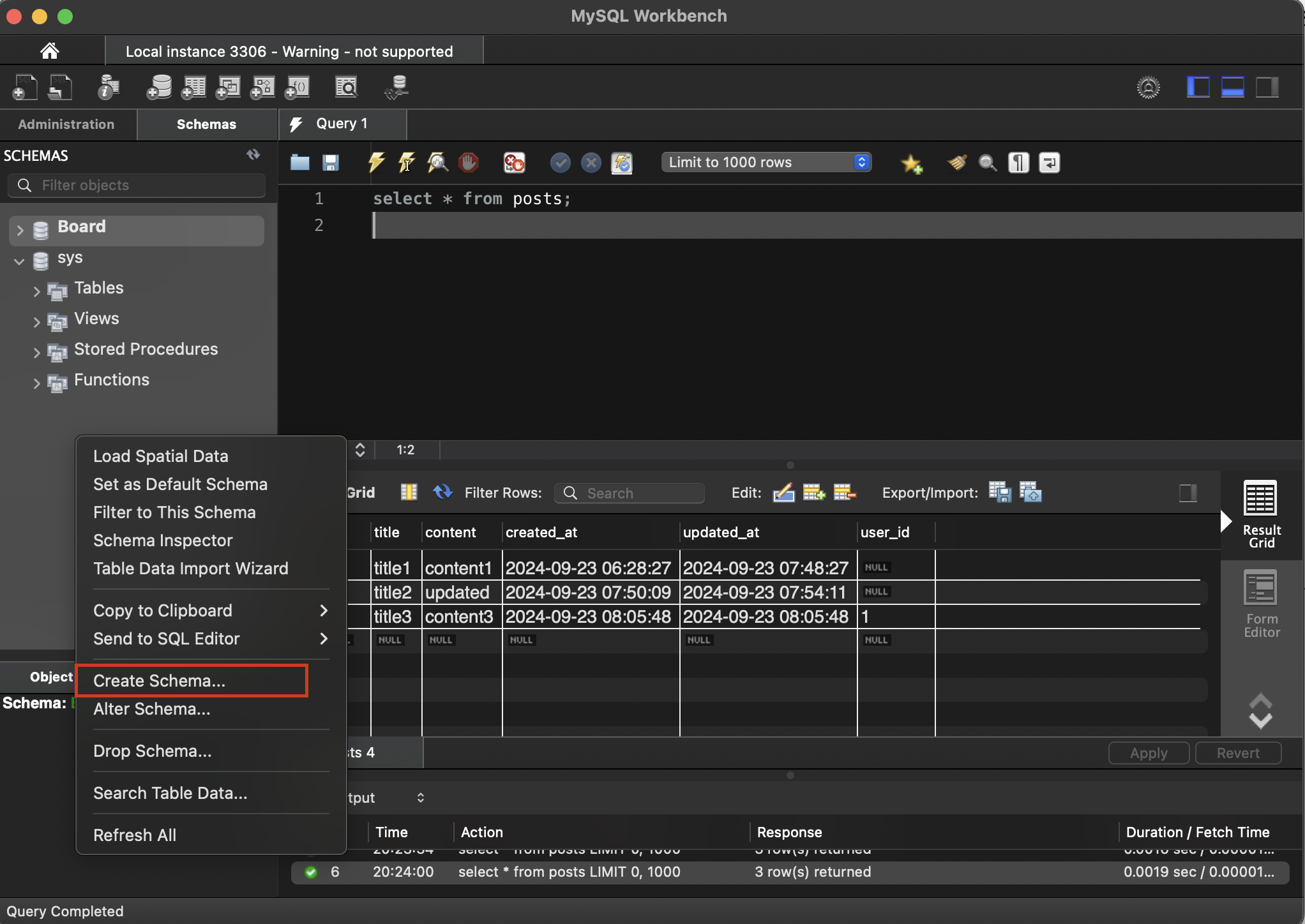
Task: Open the Form Editor view
Action: pyautogui.click(x=1261, y=603)
